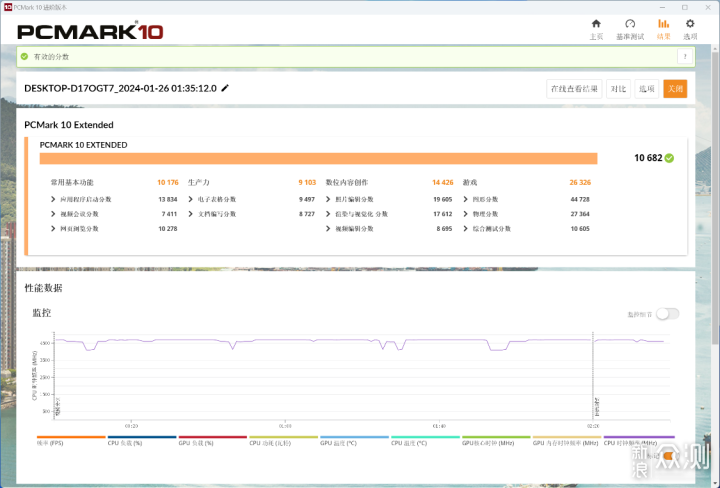Toggle the CPU 温度 (°C) legend series
720x488 pixels.
click(425, 440)
